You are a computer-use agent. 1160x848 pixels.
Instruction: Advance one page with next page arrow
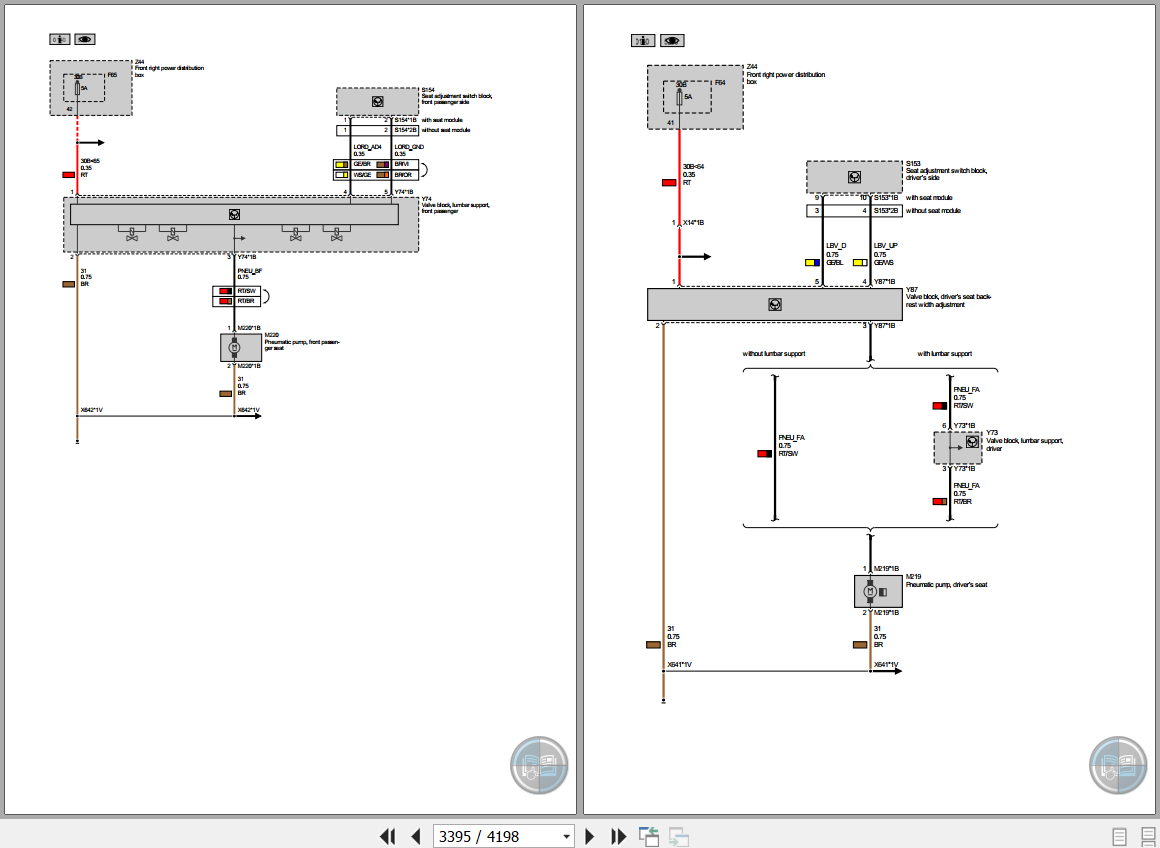click(x=589, y=836)
